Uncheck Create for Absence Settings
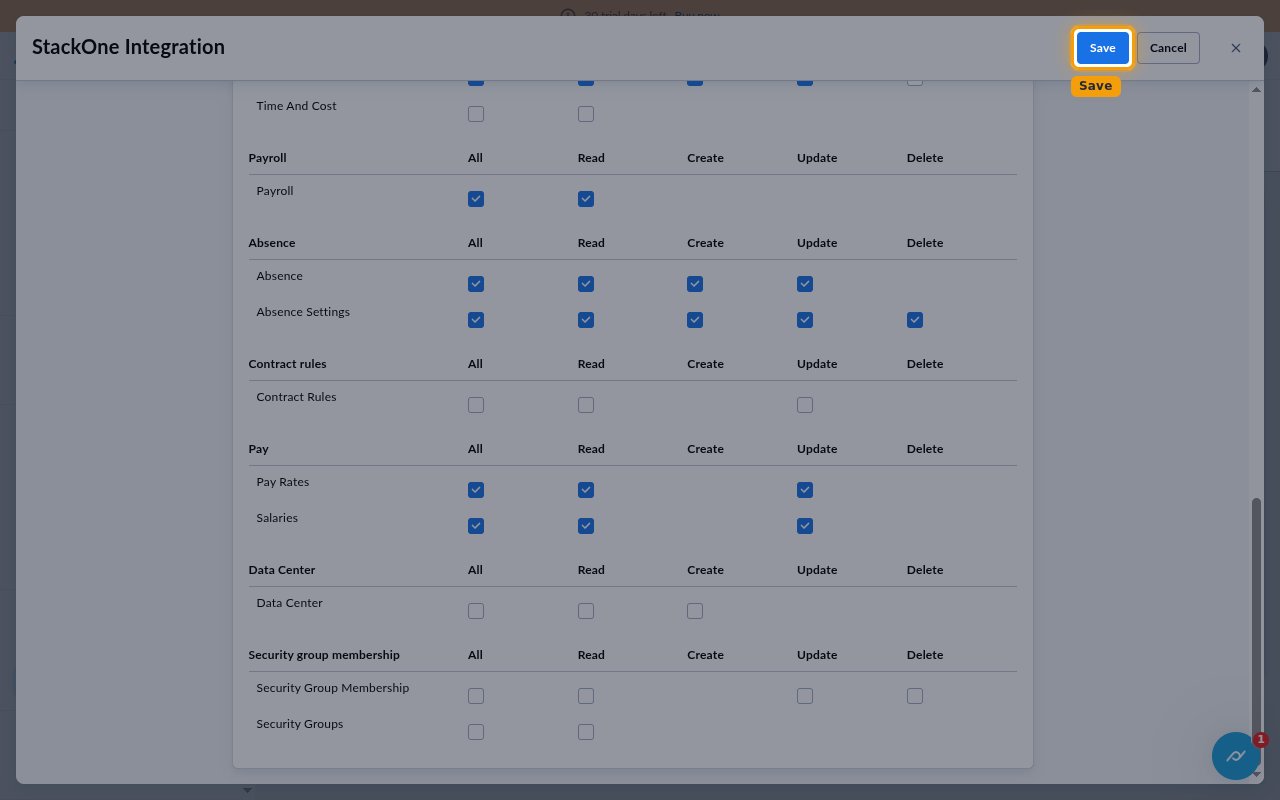1280x800 pixels. click(695, 320)
